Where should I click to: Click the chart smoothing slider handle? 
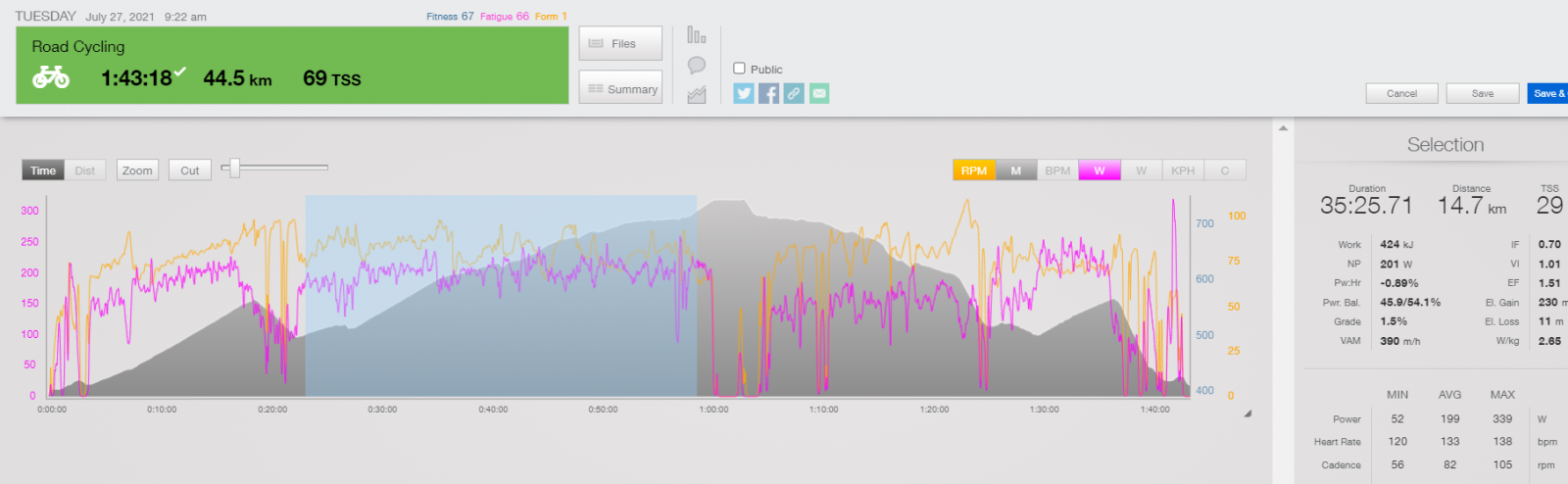point(234,168)
